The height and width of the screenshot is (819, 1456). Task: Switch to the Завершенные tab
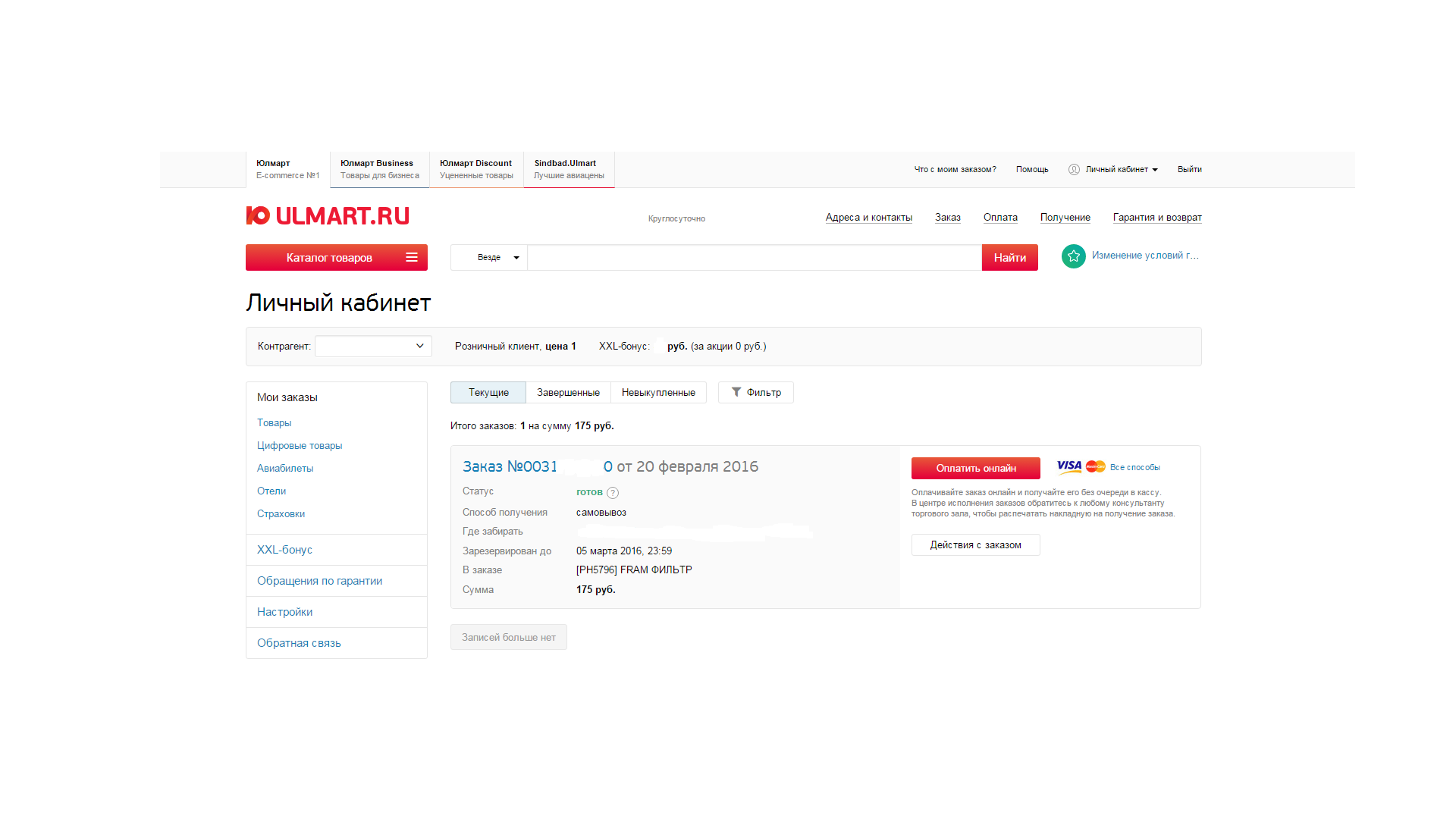(x=568, y=392)
